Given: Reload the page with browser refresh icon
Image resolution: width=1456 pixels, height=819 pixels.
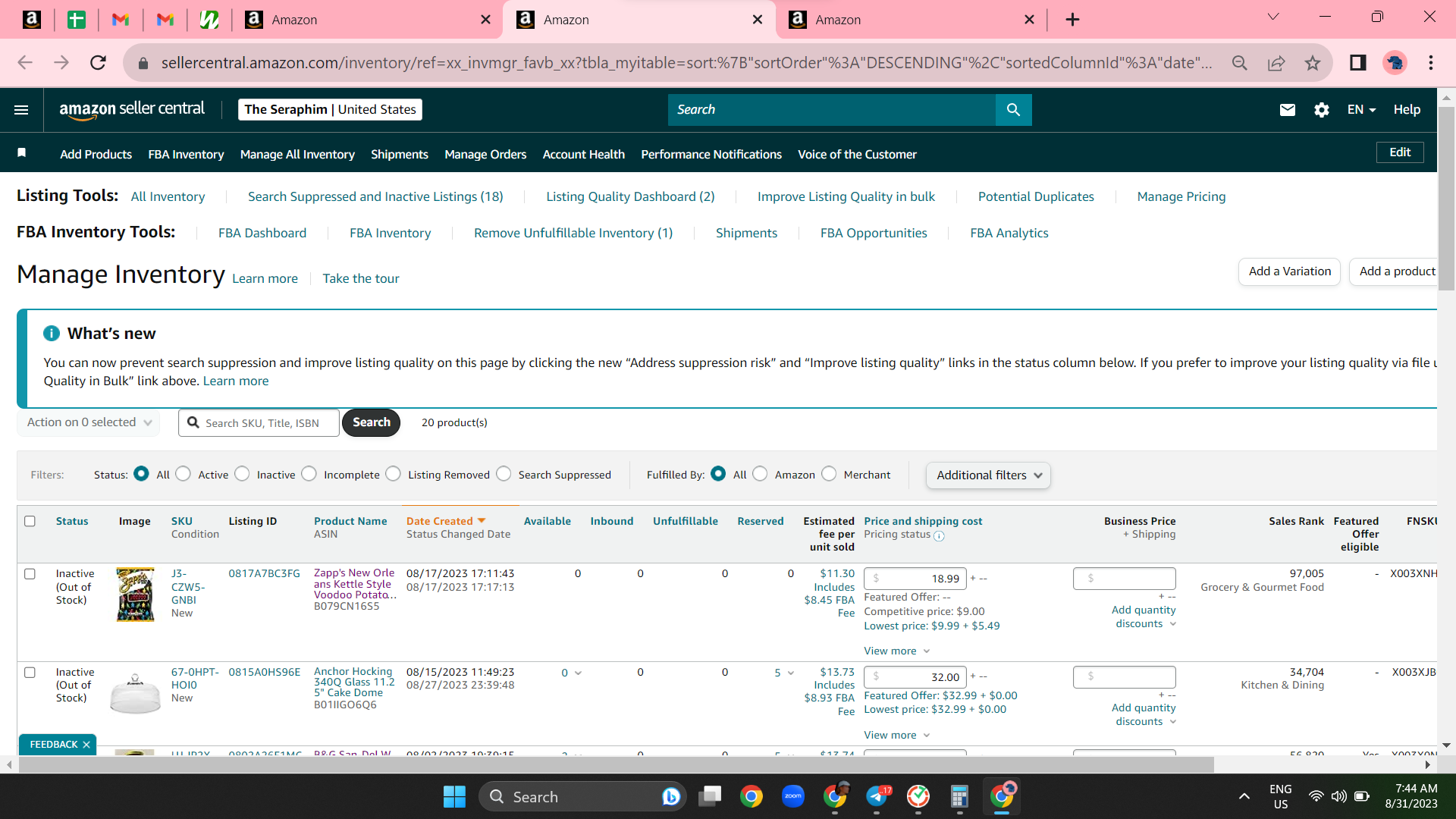Looking at the screenshot, I should (98, 63).
